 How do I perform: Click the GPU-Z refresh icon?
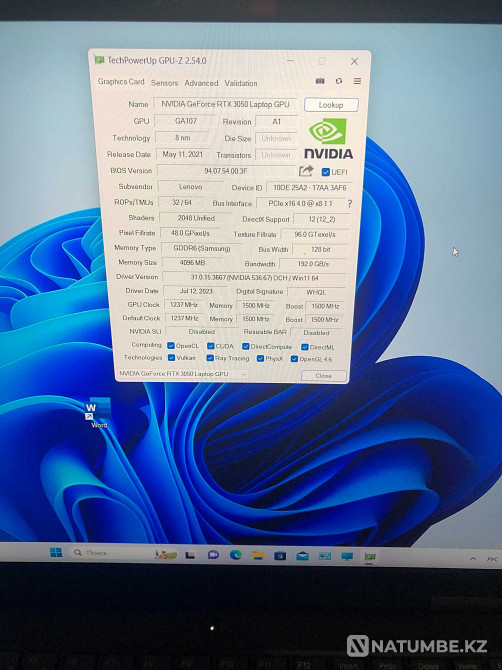pos(339,81)
